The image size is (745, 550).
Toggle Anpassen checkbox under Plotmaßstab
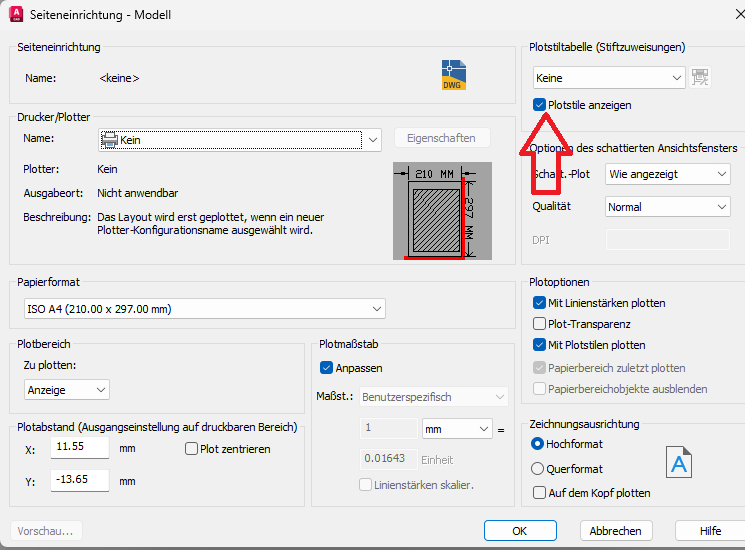coord(326,368)
